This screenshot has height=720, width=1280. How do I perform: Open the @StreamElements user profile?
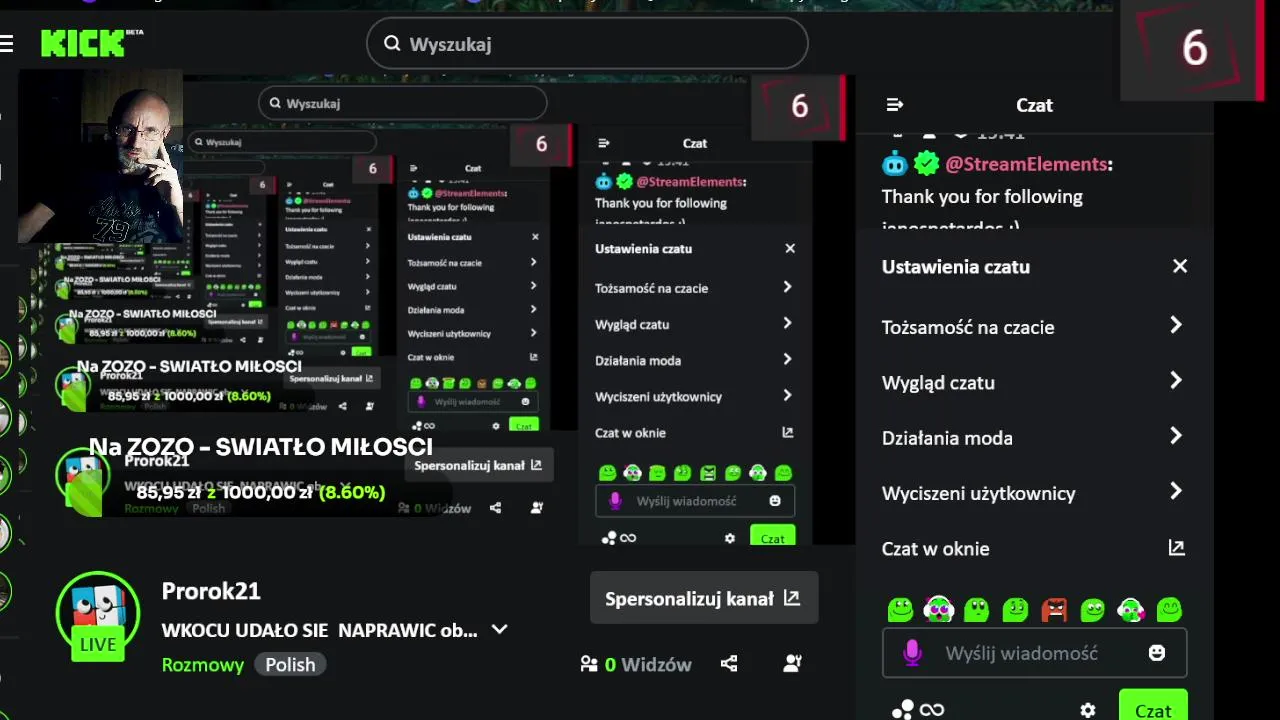[1026, 164]
